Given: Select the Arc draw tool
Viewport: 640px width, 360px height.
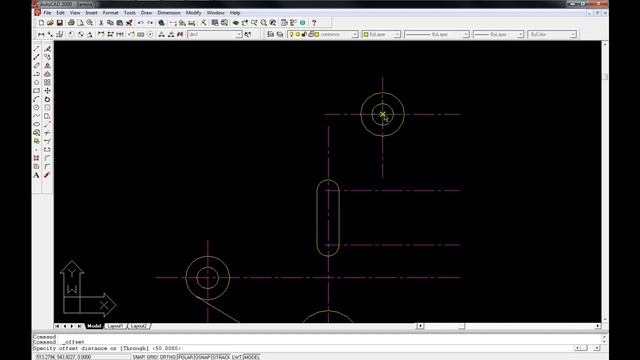Looking at the screenshot, I should click(x=36, y=99).
